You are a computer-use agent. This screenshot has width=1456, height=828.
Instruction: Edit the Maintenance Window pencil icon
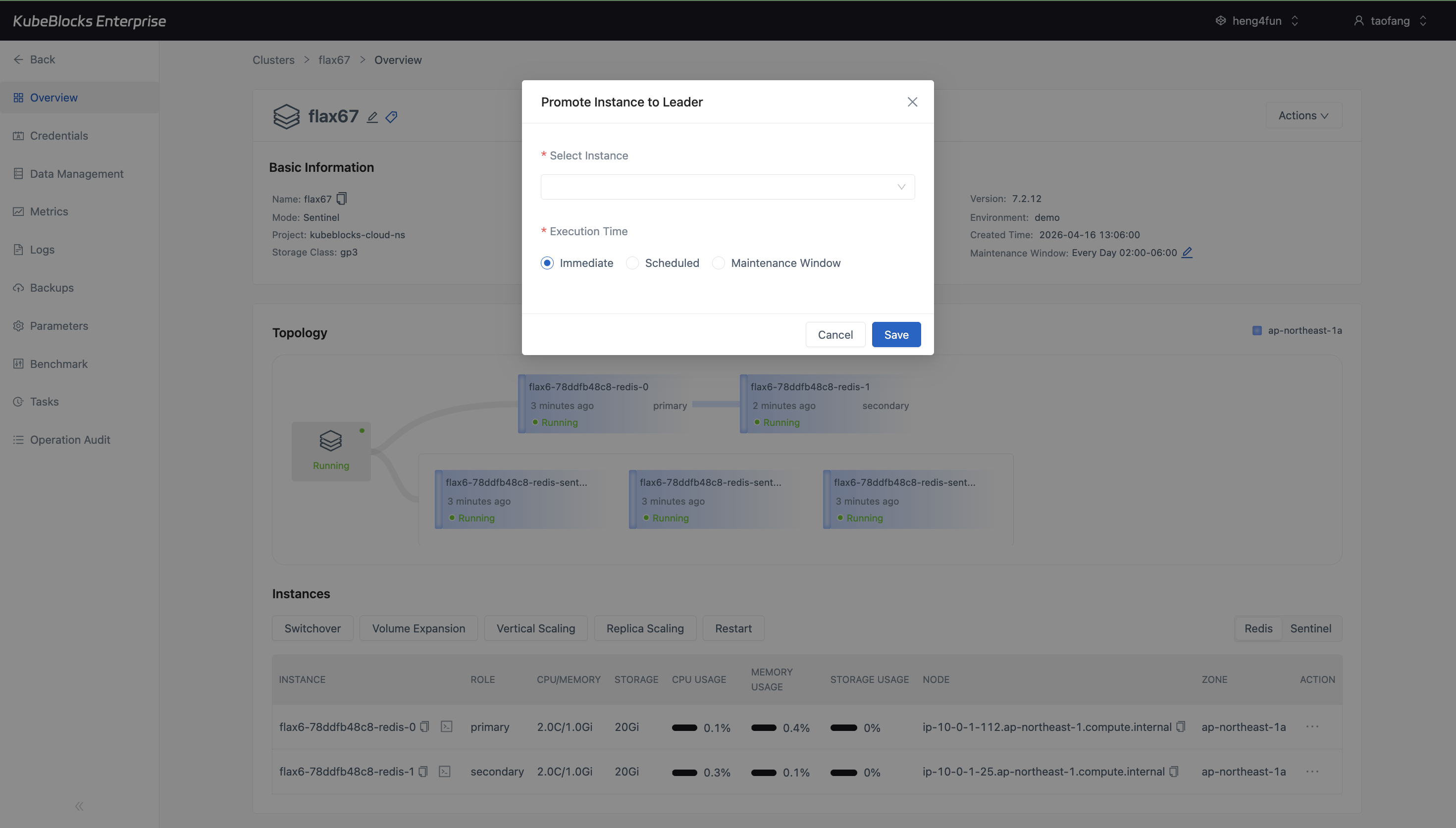[1187, 253]
